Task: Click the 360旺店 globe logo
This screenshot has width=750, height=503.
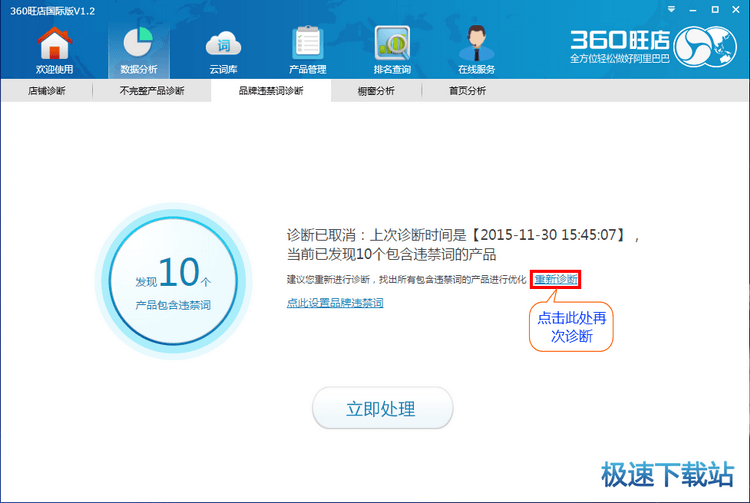Action: pos(705,46)
